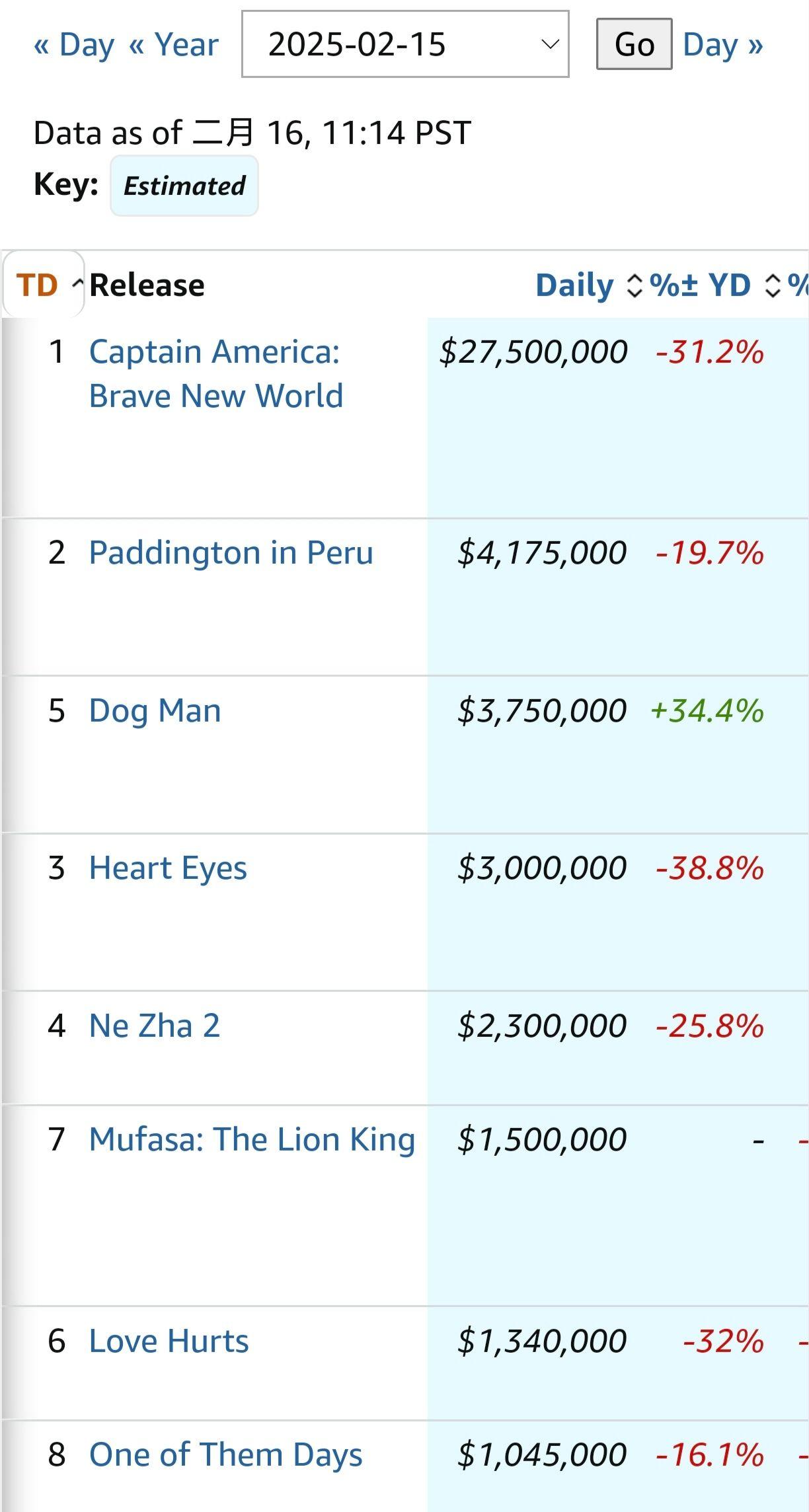The width and height of the screenshot is (809, 1512).
Task: Sort by %± YD column arrows
Action: tap(772, 285)
